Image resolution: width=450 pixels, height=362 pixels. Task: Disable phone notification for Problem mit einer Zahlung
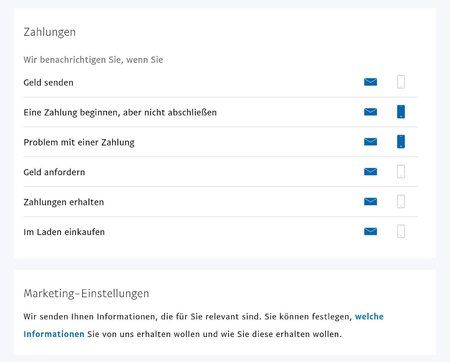[x=401, y=142]
